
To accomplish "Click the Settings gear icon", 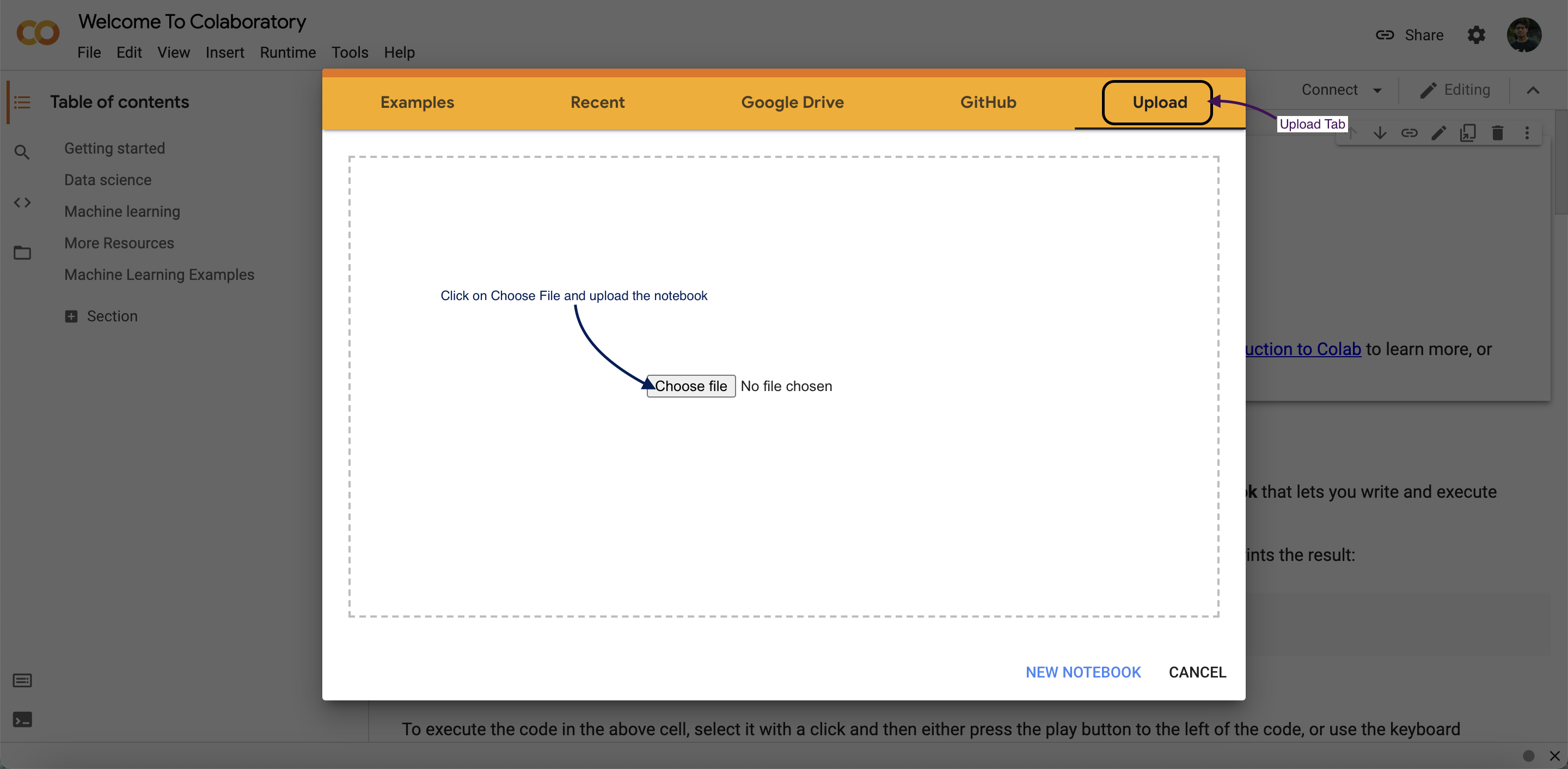I will coord(1476,34).
